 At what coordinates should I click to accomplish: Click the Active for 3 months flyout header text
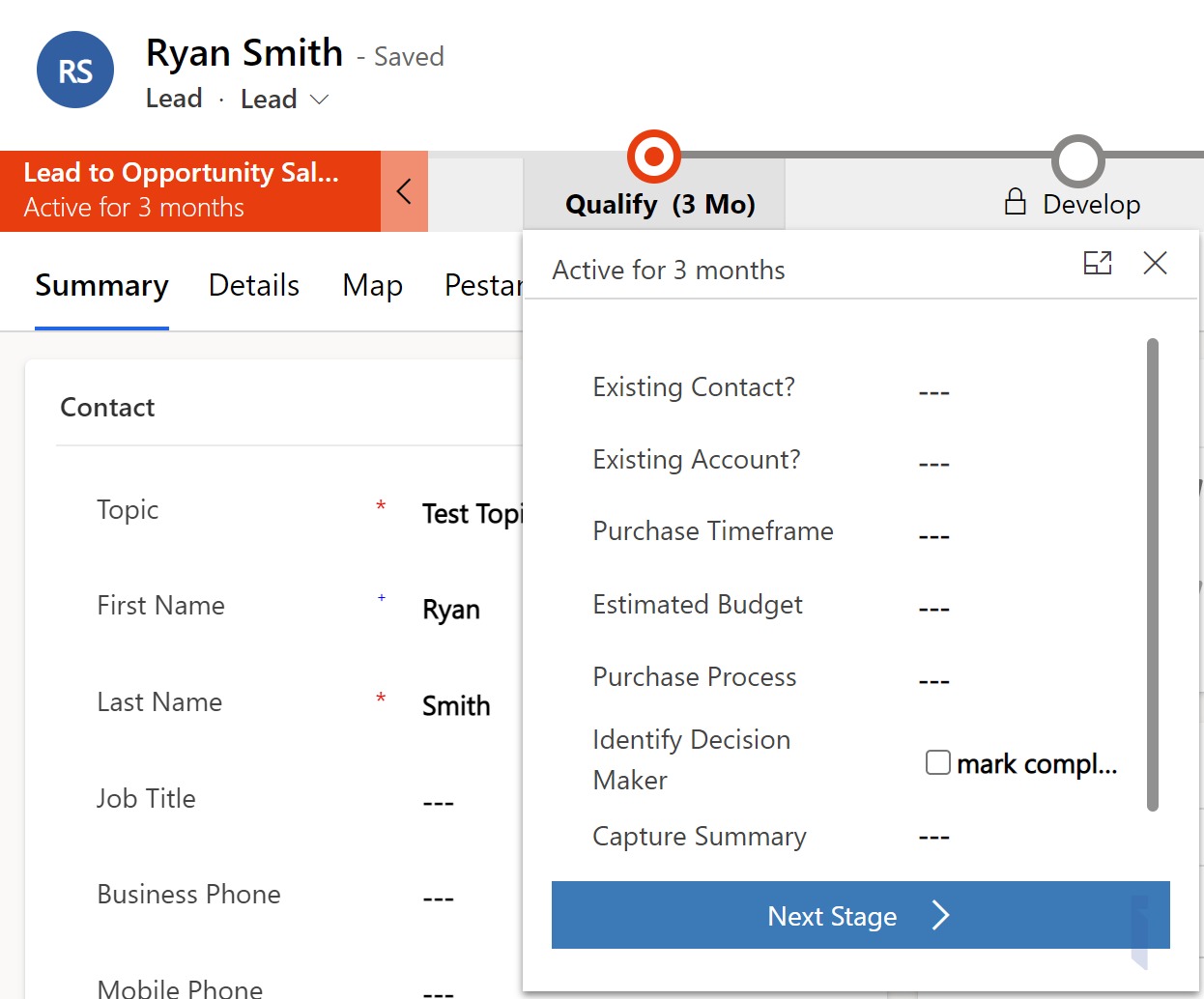tap(669, 271)
